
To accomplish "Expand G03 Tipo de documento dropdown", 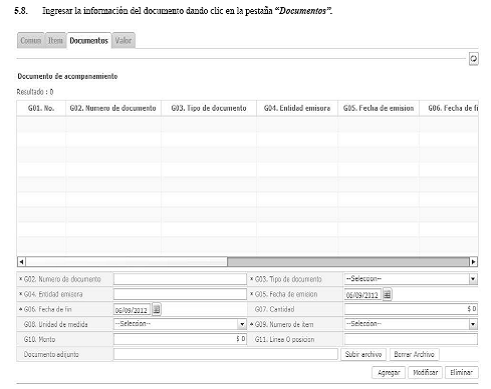I will [473, 279].
